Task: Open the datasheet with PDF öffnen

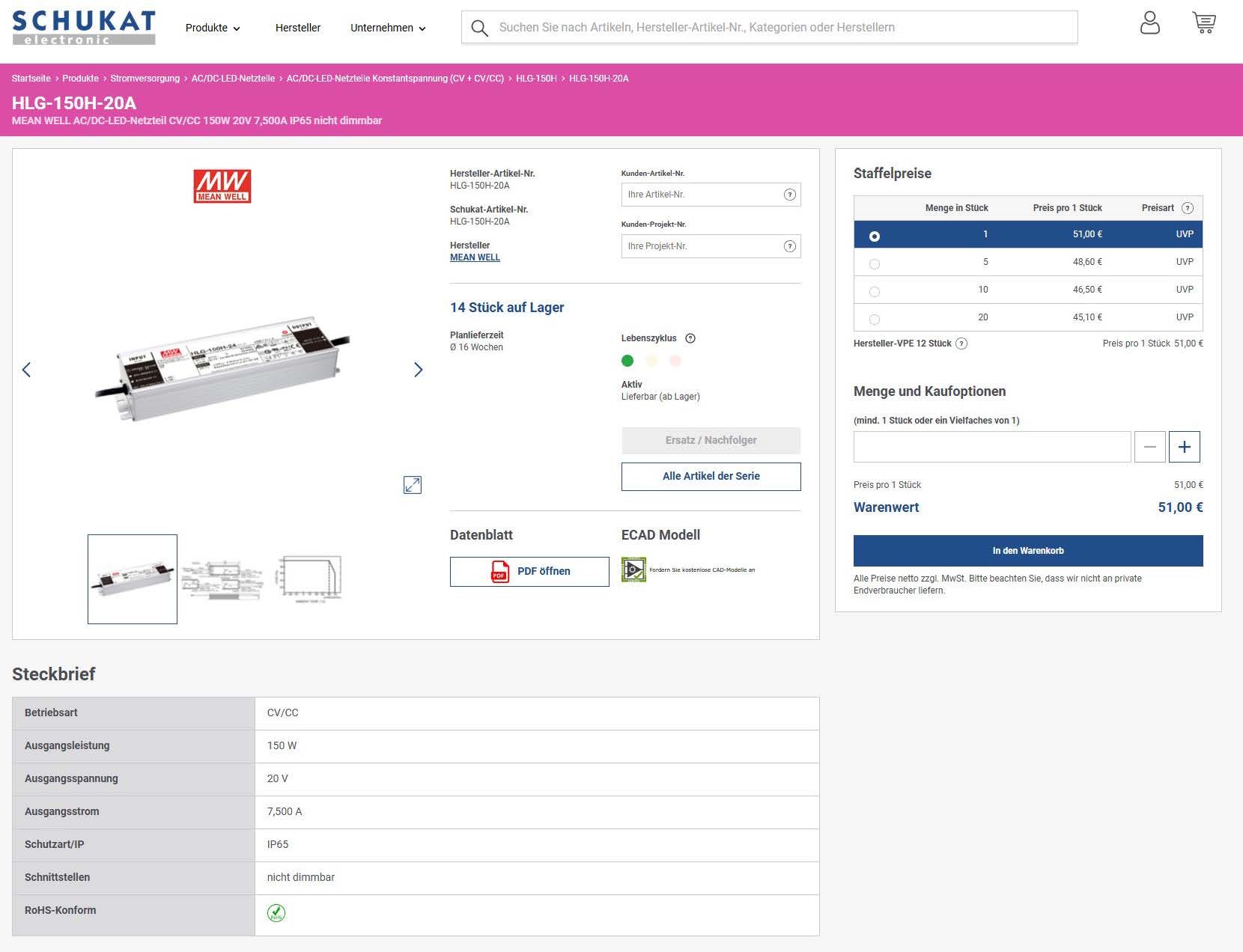Action: point(529,572)
